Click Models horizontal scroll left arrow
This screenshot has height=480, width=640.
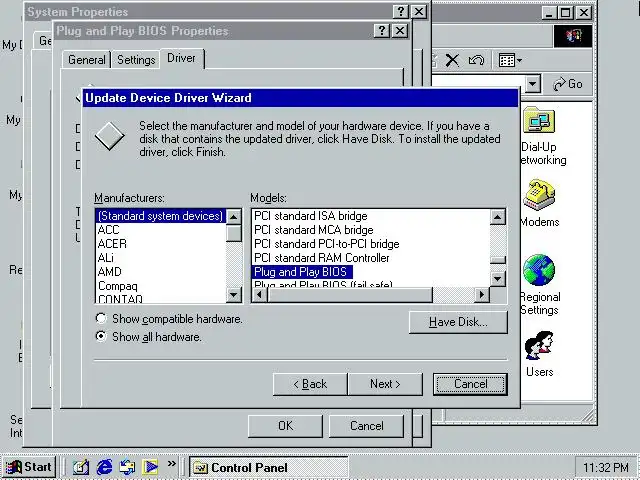[260, 294]
